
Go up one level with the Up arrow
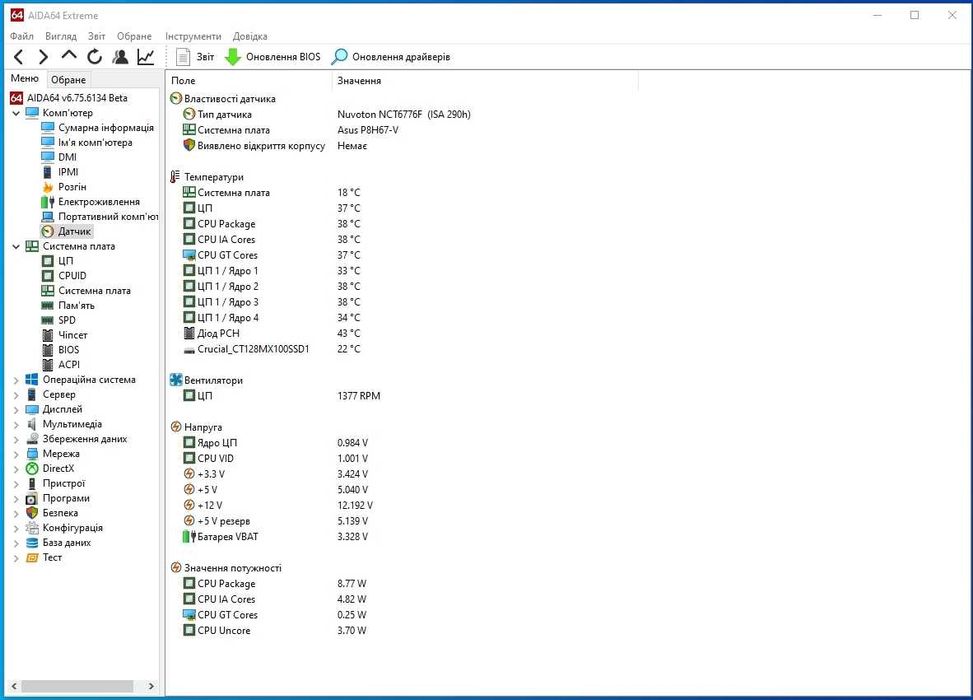point(69,56)
